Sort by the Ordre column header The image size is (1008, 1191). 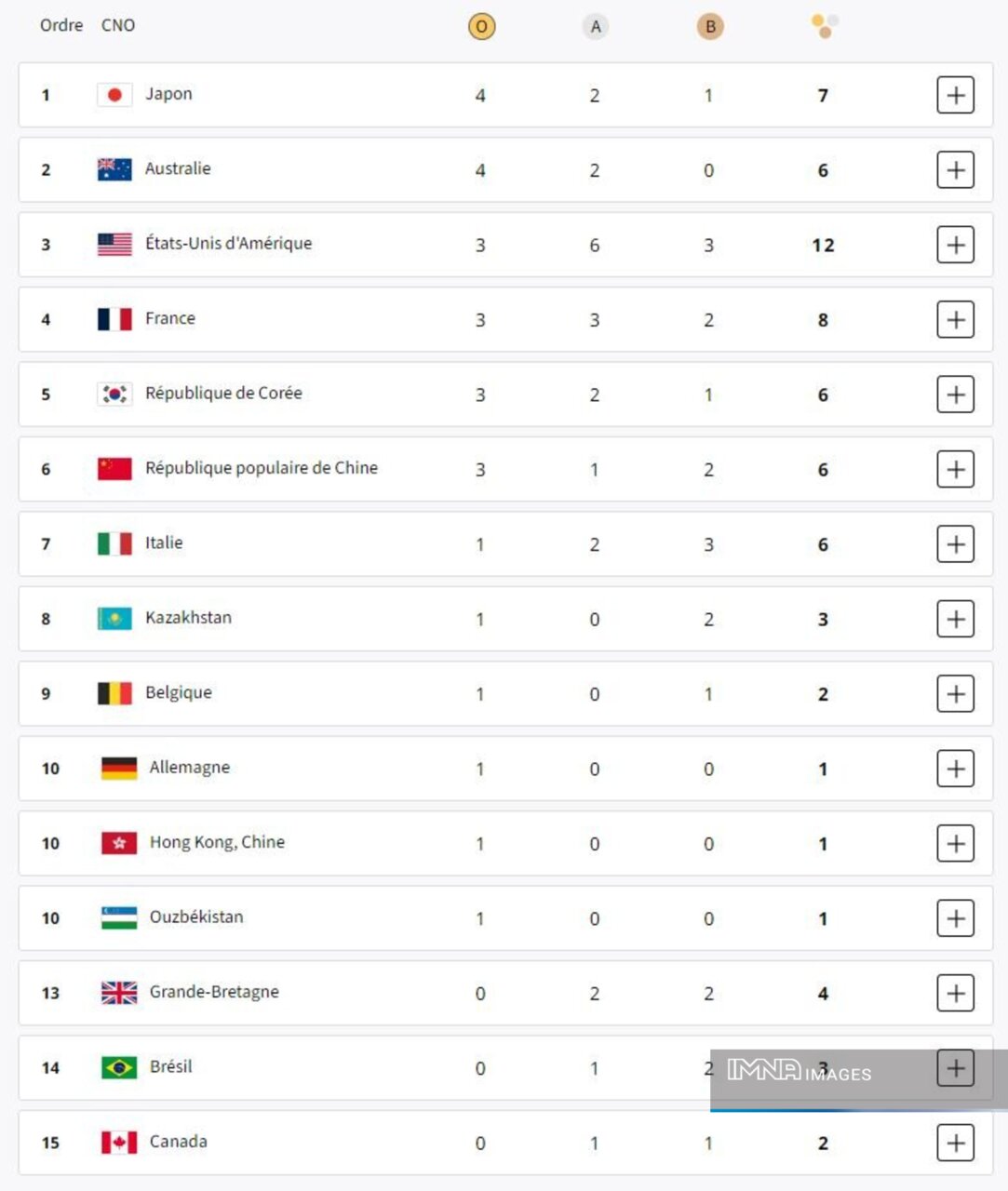tap(61, 25)
